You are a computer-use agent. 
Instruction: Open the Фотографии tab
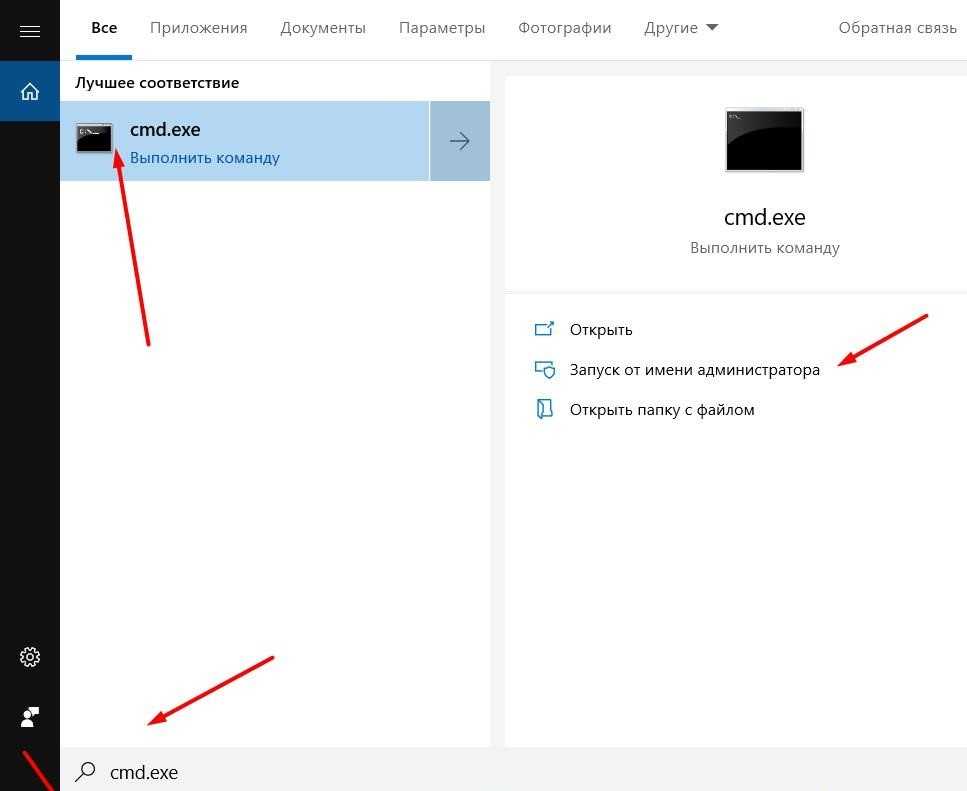(564, 28)
